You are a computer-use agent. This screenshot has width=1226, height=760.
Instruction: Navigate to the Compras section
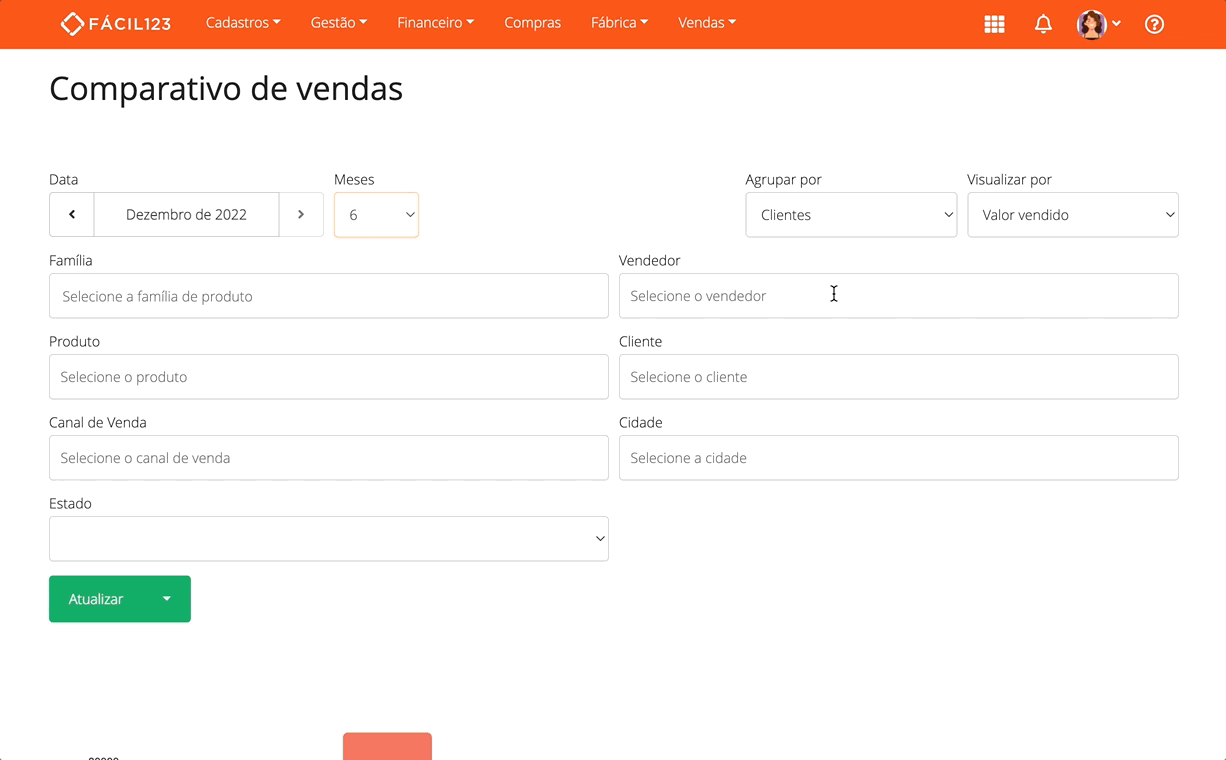(532, 22)
